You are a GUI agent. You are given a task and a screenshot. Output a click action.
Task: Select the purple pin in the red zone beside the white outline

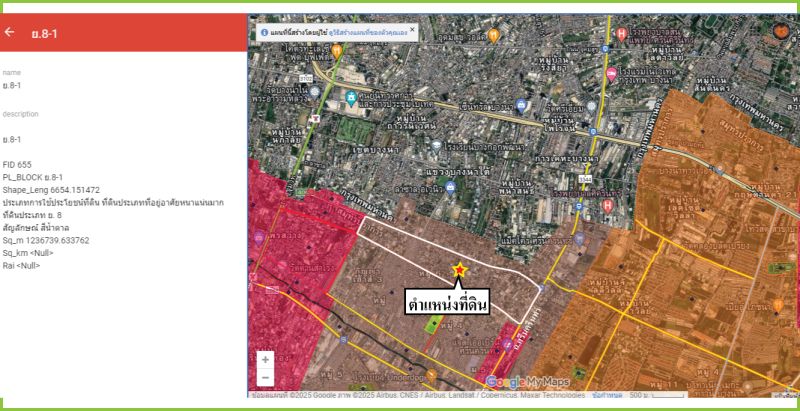[259, 237]
